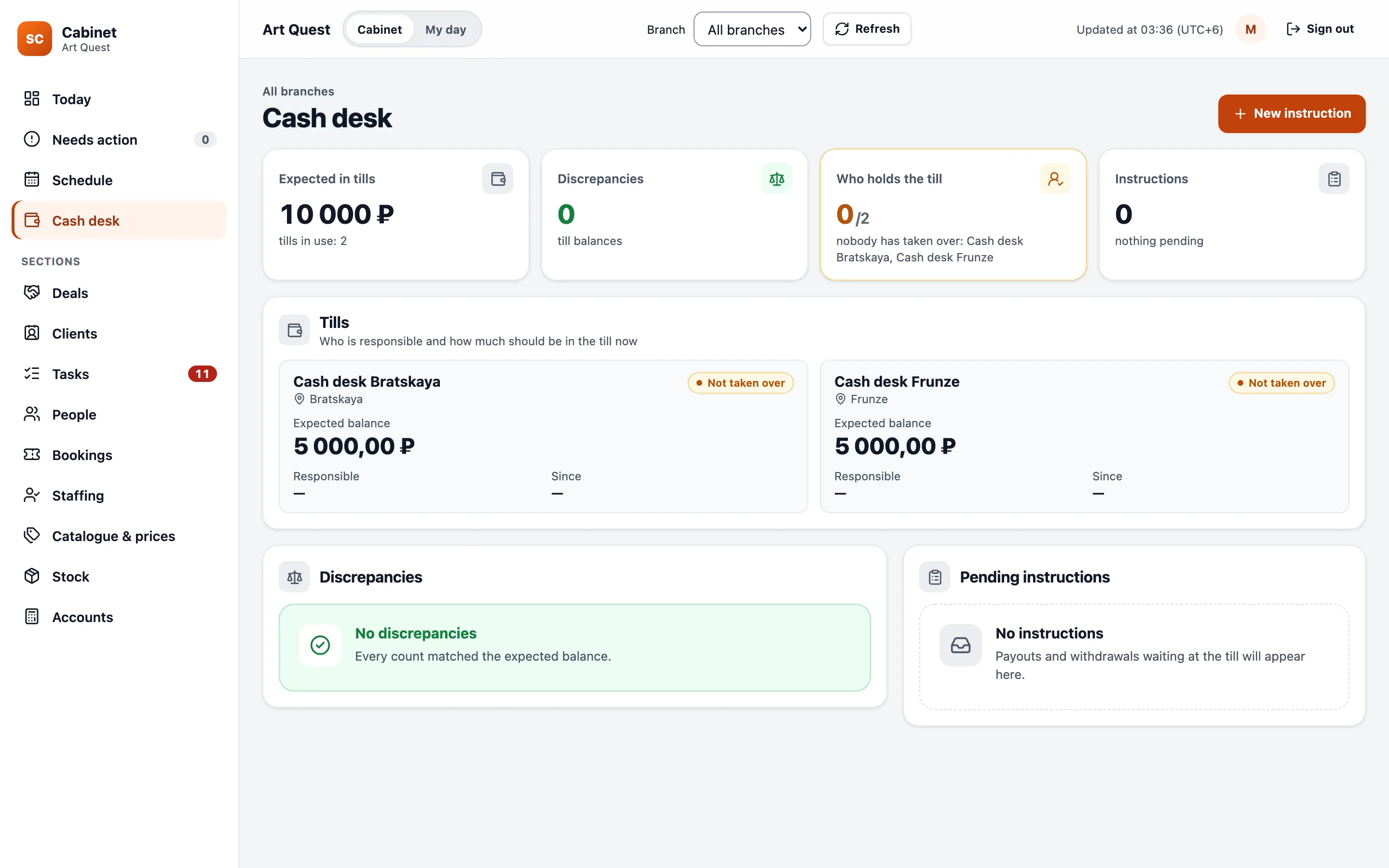This screenshot has width=1389, height=868.
Task: Click the clipboard icon on Instructions card
Action: tap(1334, 178)
